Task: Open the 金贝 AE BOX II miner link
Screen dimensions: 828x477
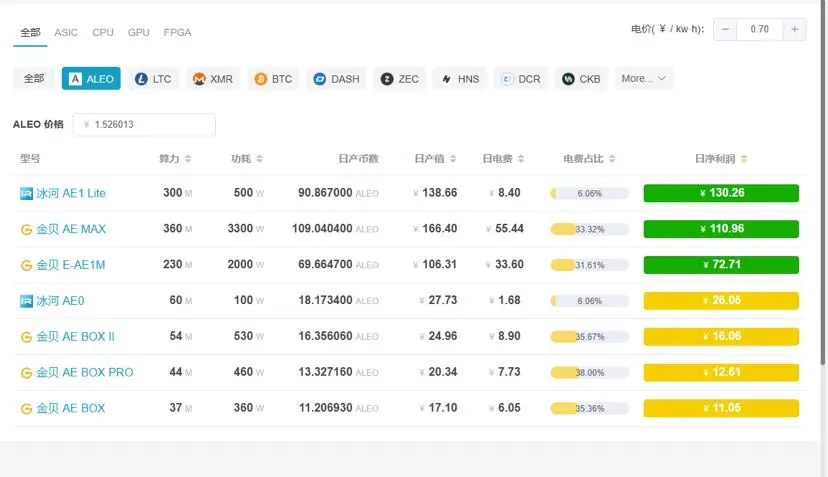Action: (x=75, y=337)
